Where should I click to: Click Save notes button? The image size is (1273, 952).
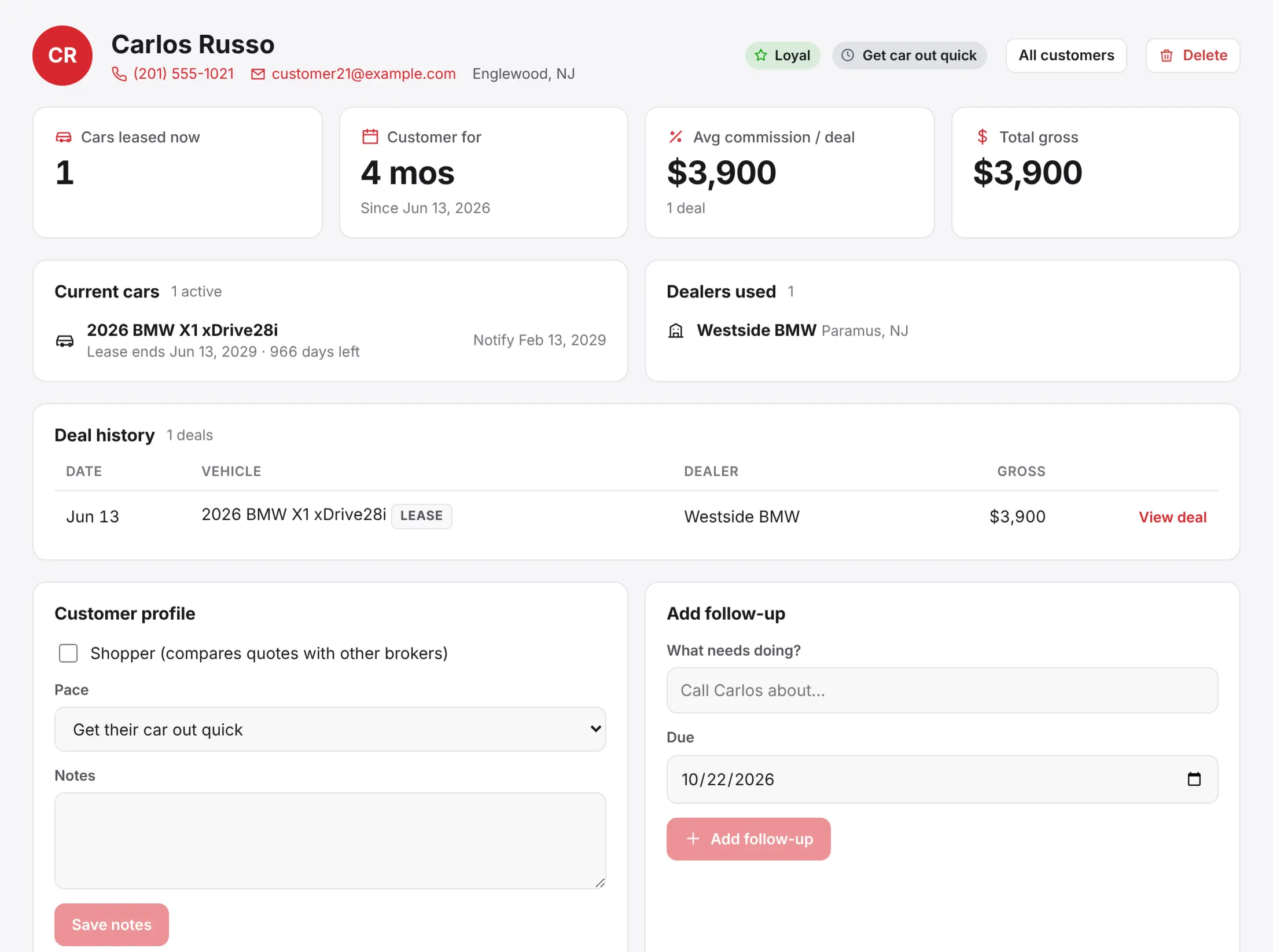112,925
